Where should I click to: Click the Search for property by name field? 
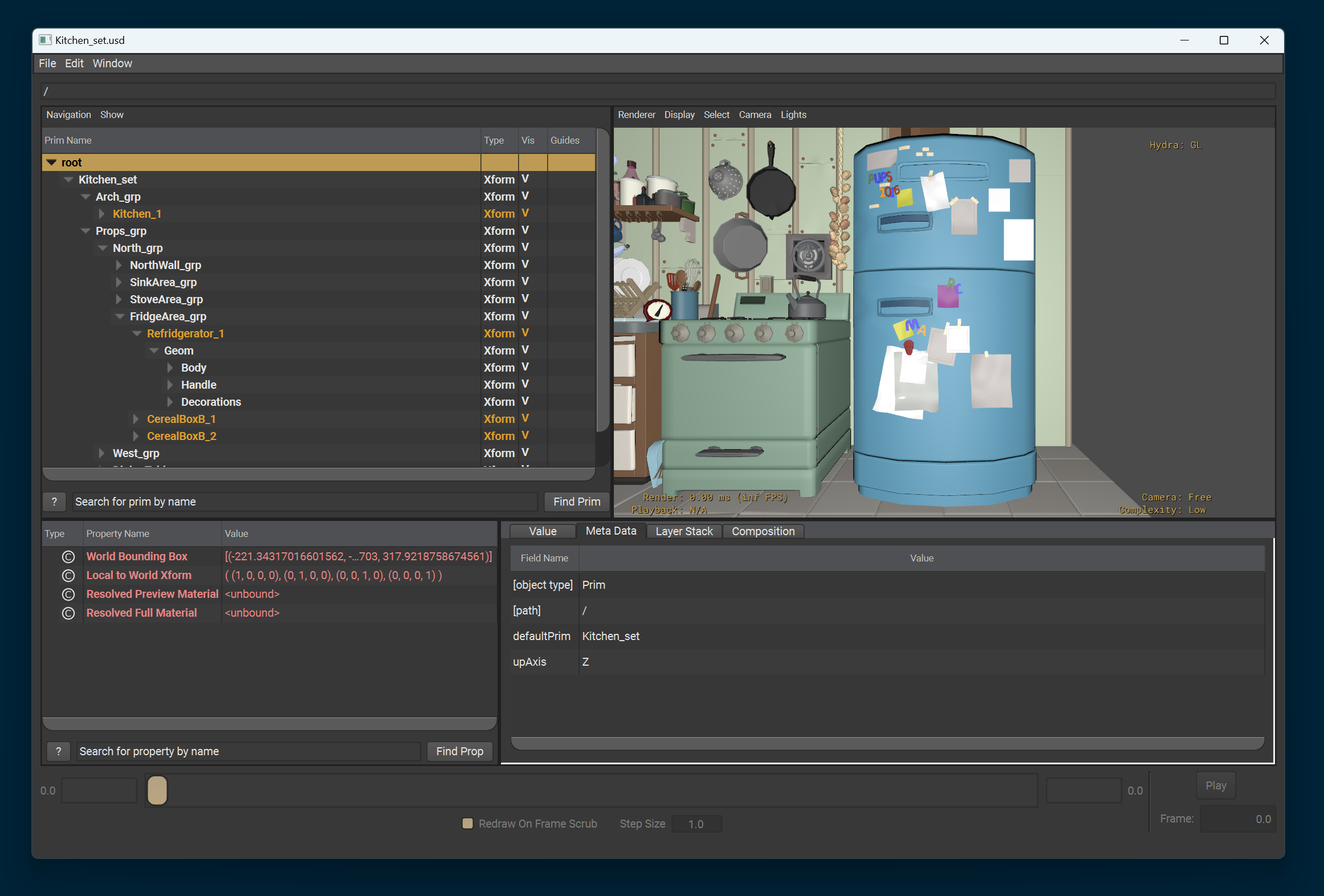[248, 751]
